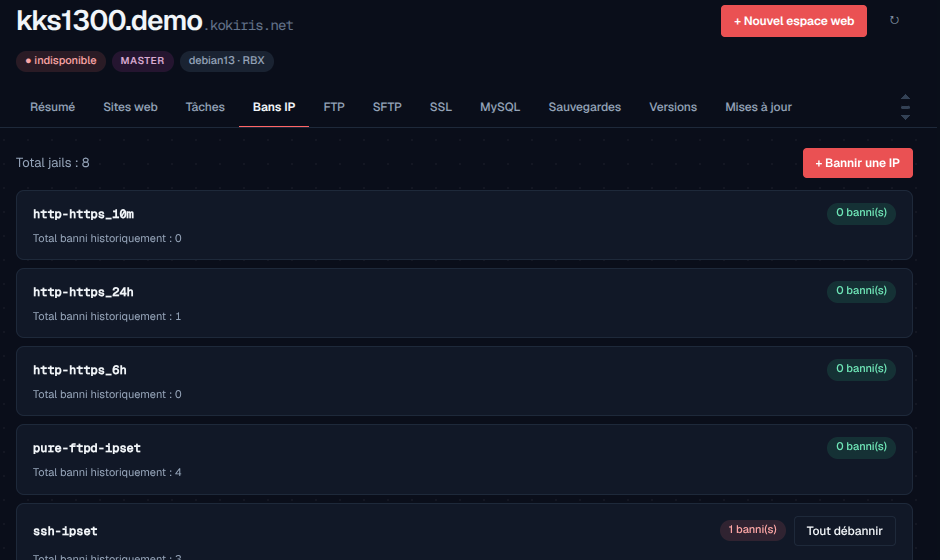Click the 0 banni(s) badge of pure-ftpd-ipset
Screen dimensions: 940x560
coord(861,447)
